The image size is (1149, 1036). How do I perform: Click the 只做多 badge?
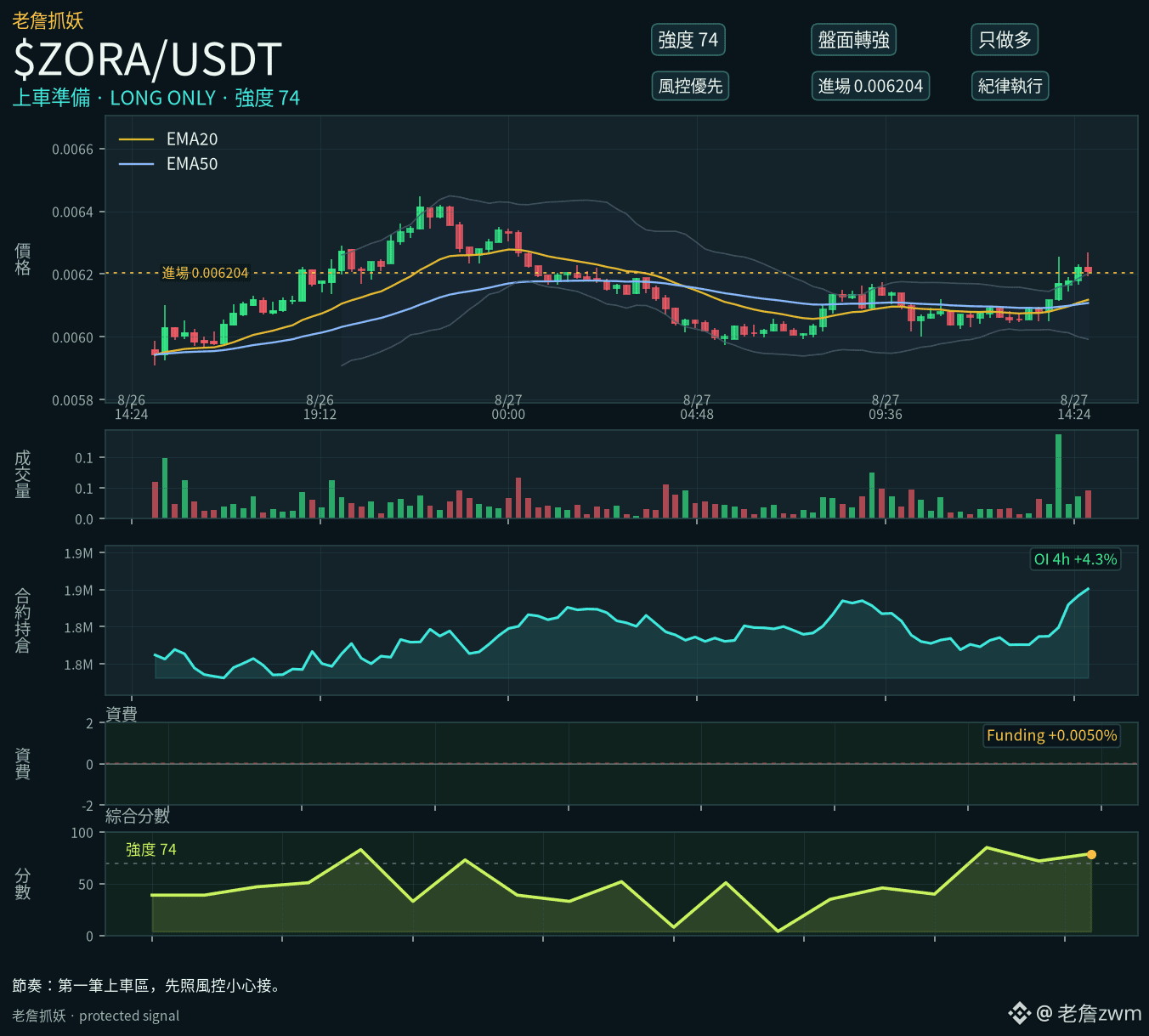coord(1005,40)
